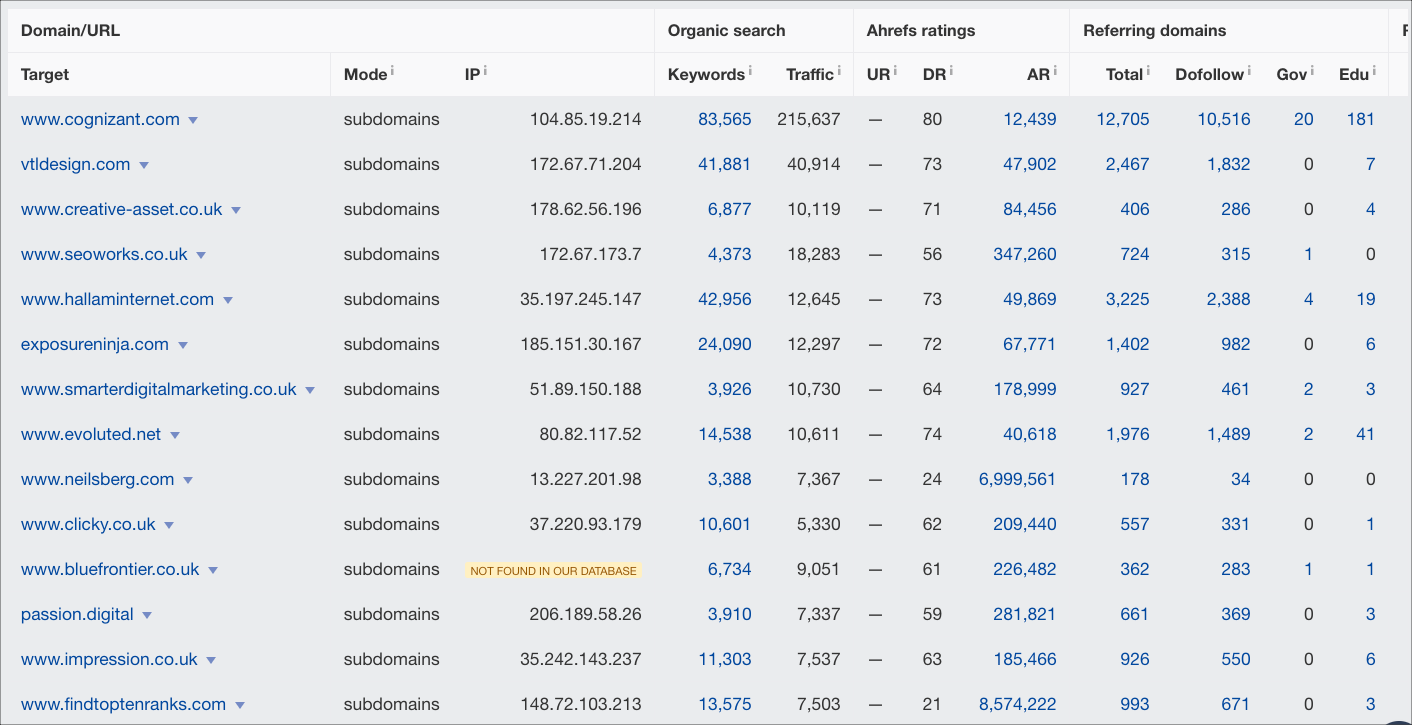Viewport: 1412px width, 725px height.
Task: Click AR value 347,260 for seoworks
Action: 1025,255
